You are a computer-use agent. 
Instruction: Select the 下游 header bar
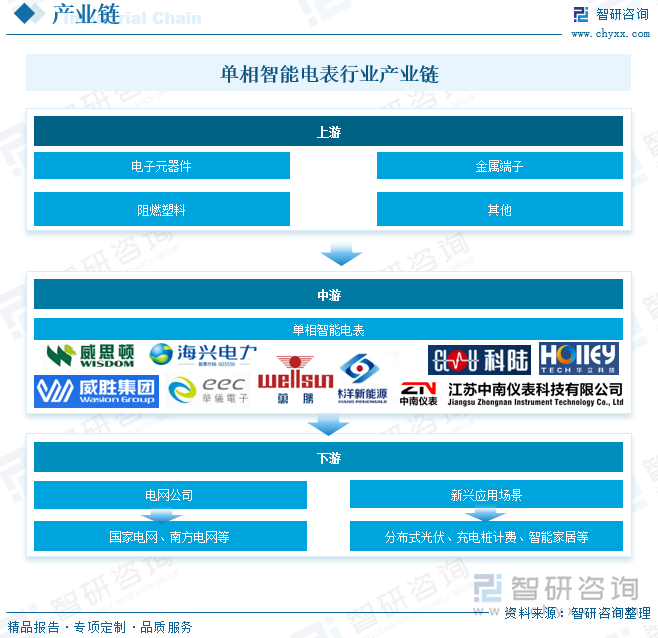coord(328,457)
